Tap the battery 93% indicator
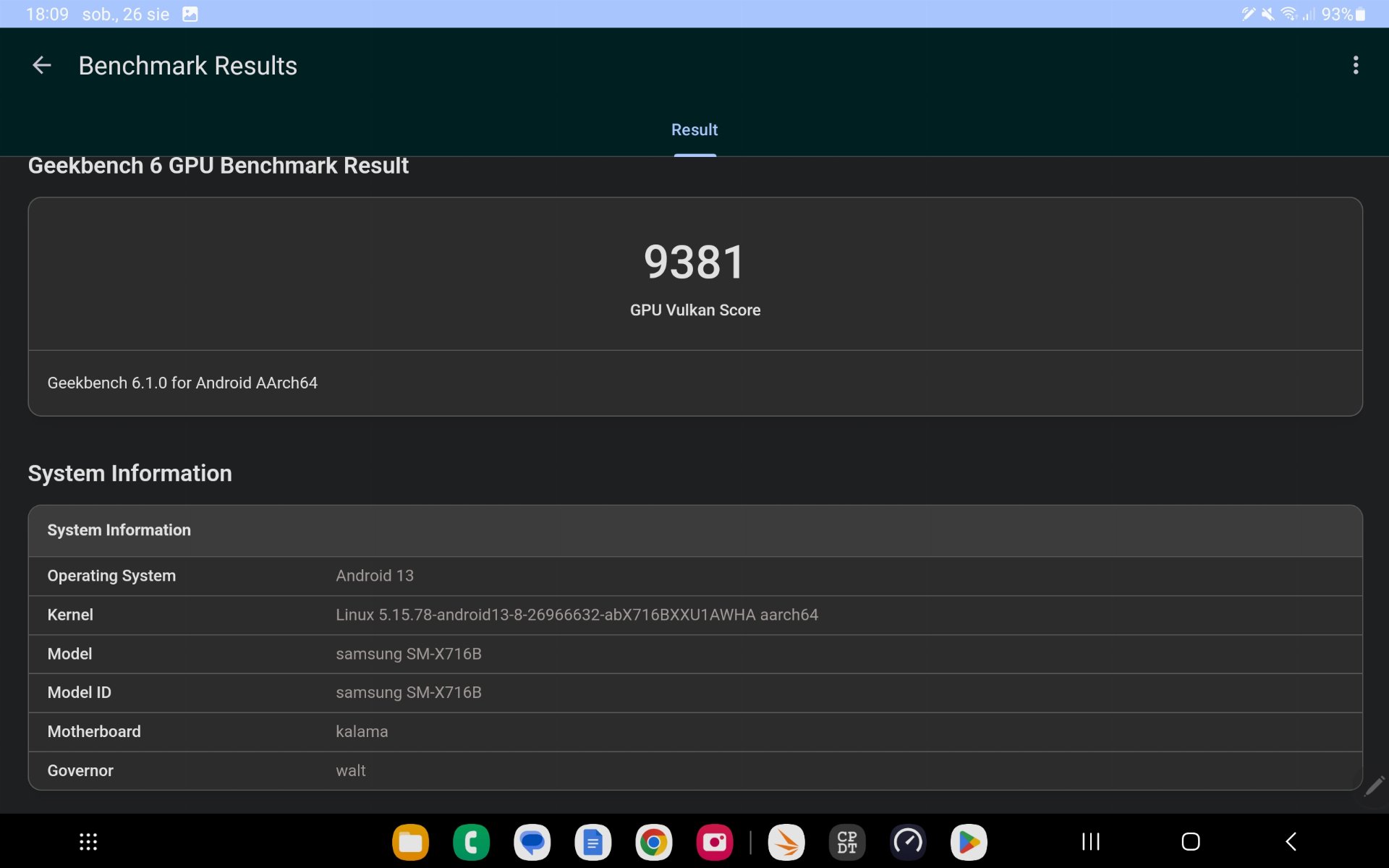This screenshot has width=1389, height=868. pos(1343,14)
